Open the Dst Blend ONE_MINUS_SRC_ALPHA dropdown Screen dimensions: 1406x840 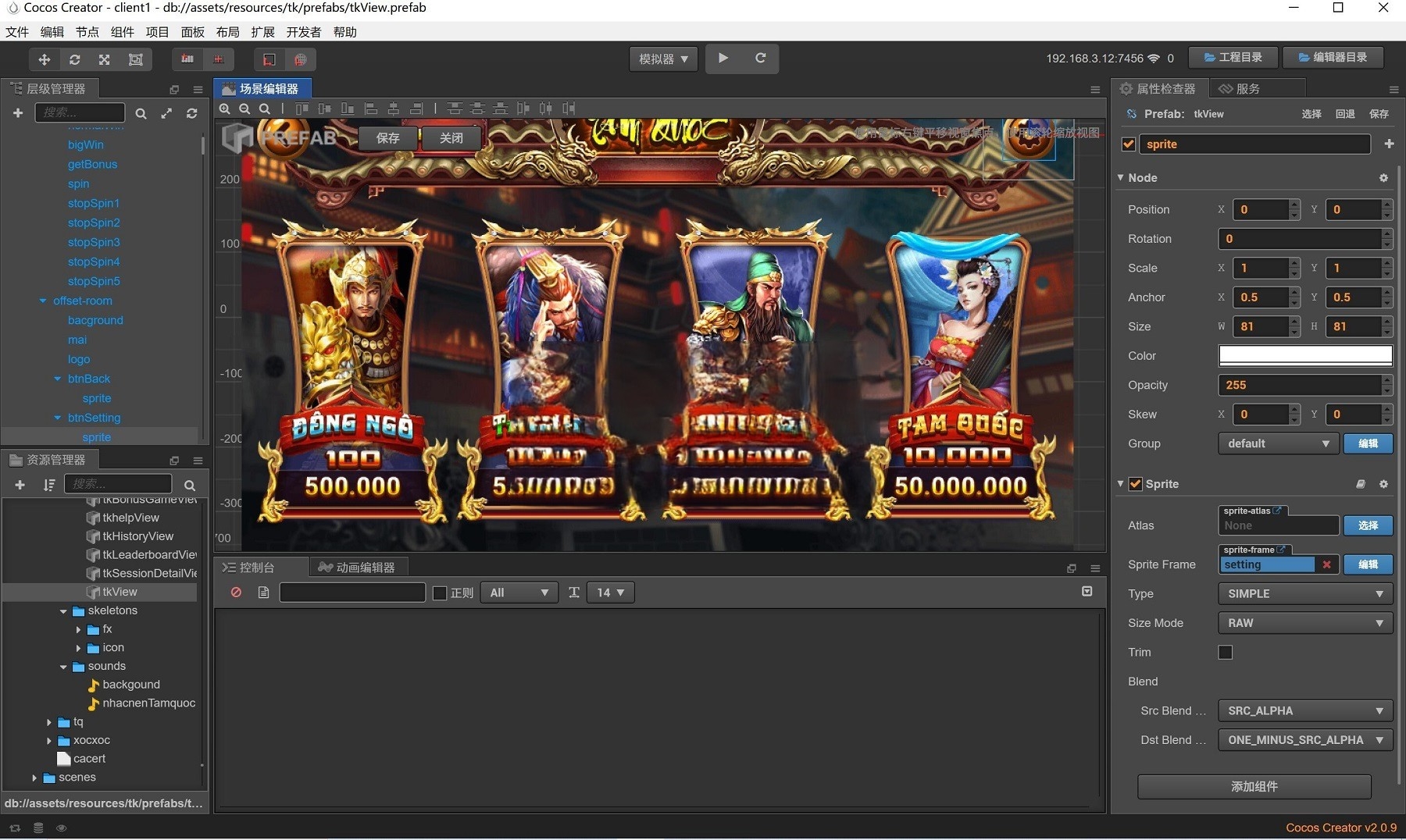[x=1305, y=740]
